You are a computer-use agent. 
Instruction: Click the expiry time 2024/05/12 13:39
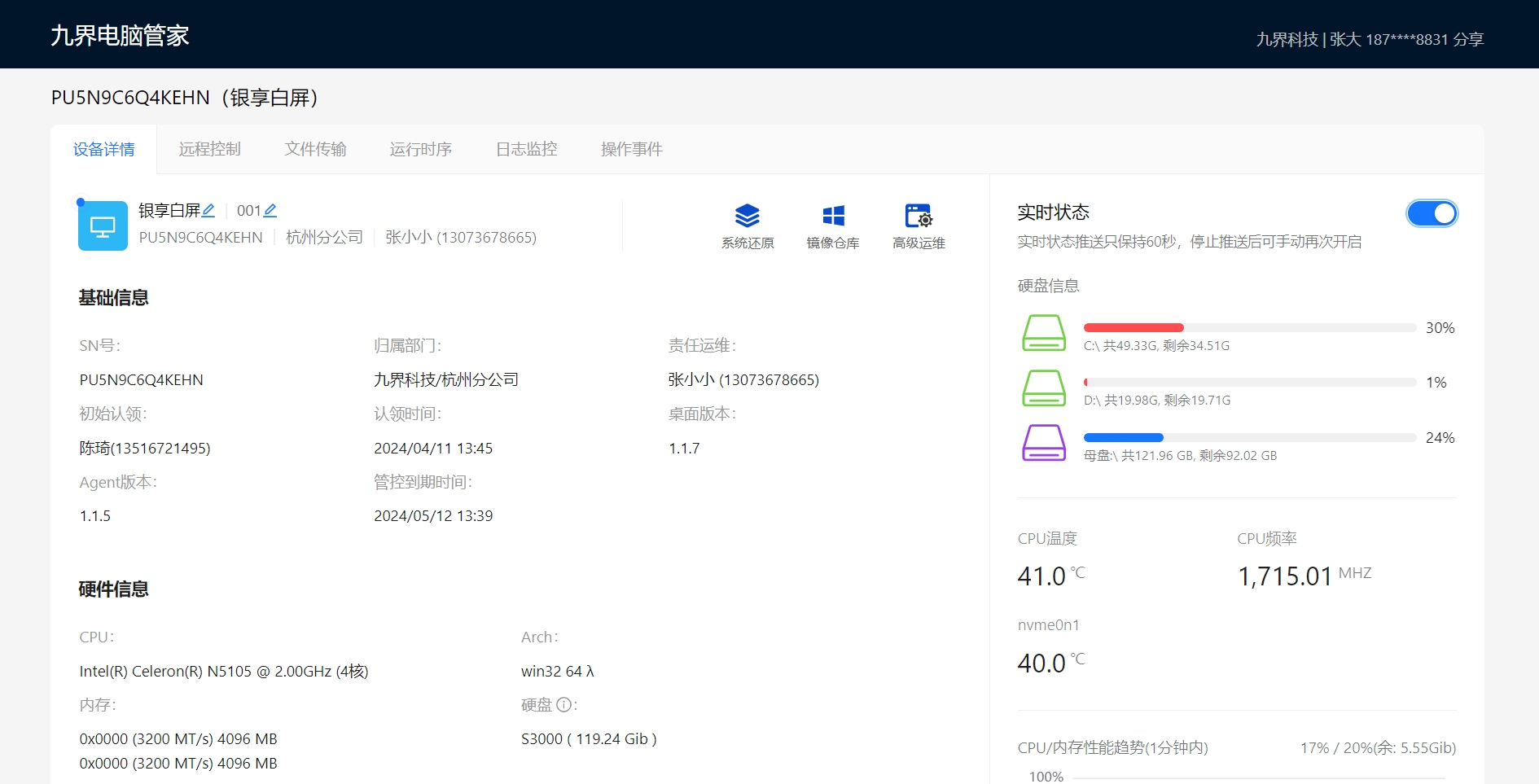(433, 516)
